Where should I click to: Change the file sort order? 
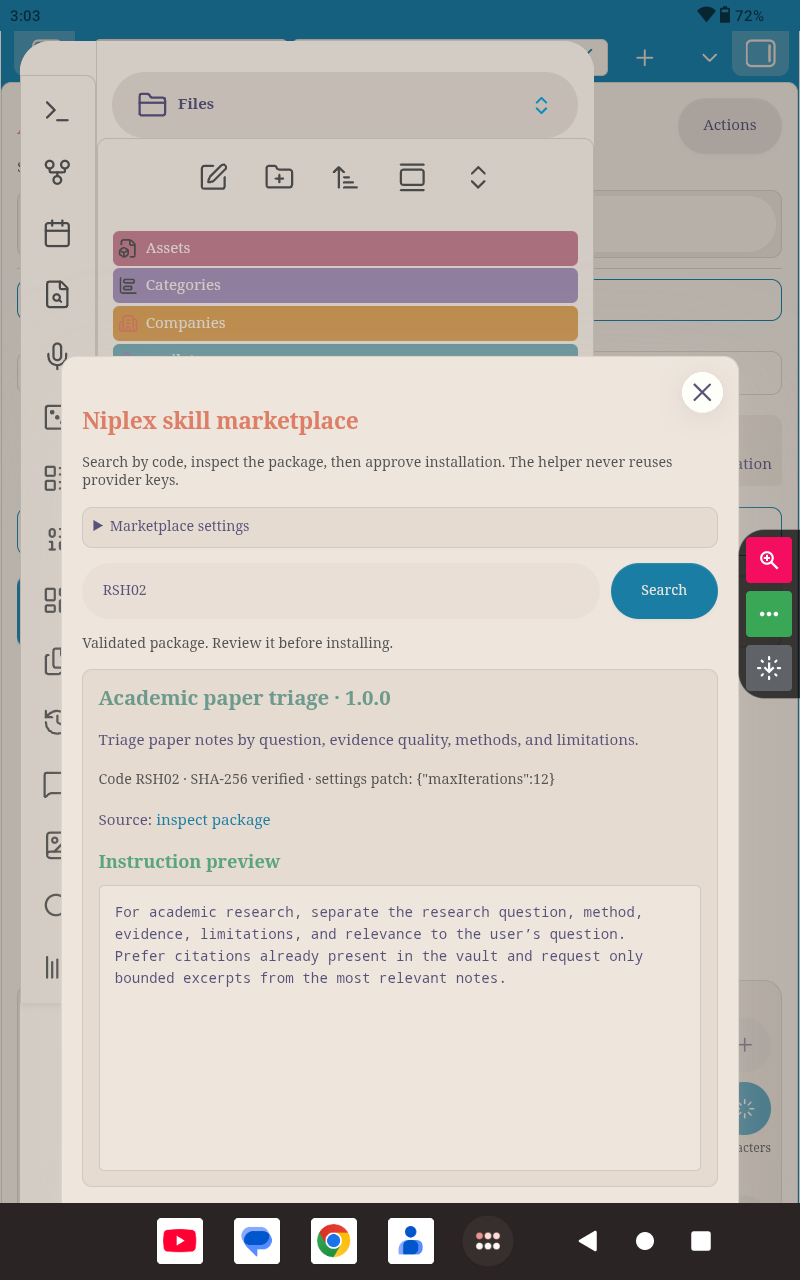pyautogui.click(x=345, y=177)
